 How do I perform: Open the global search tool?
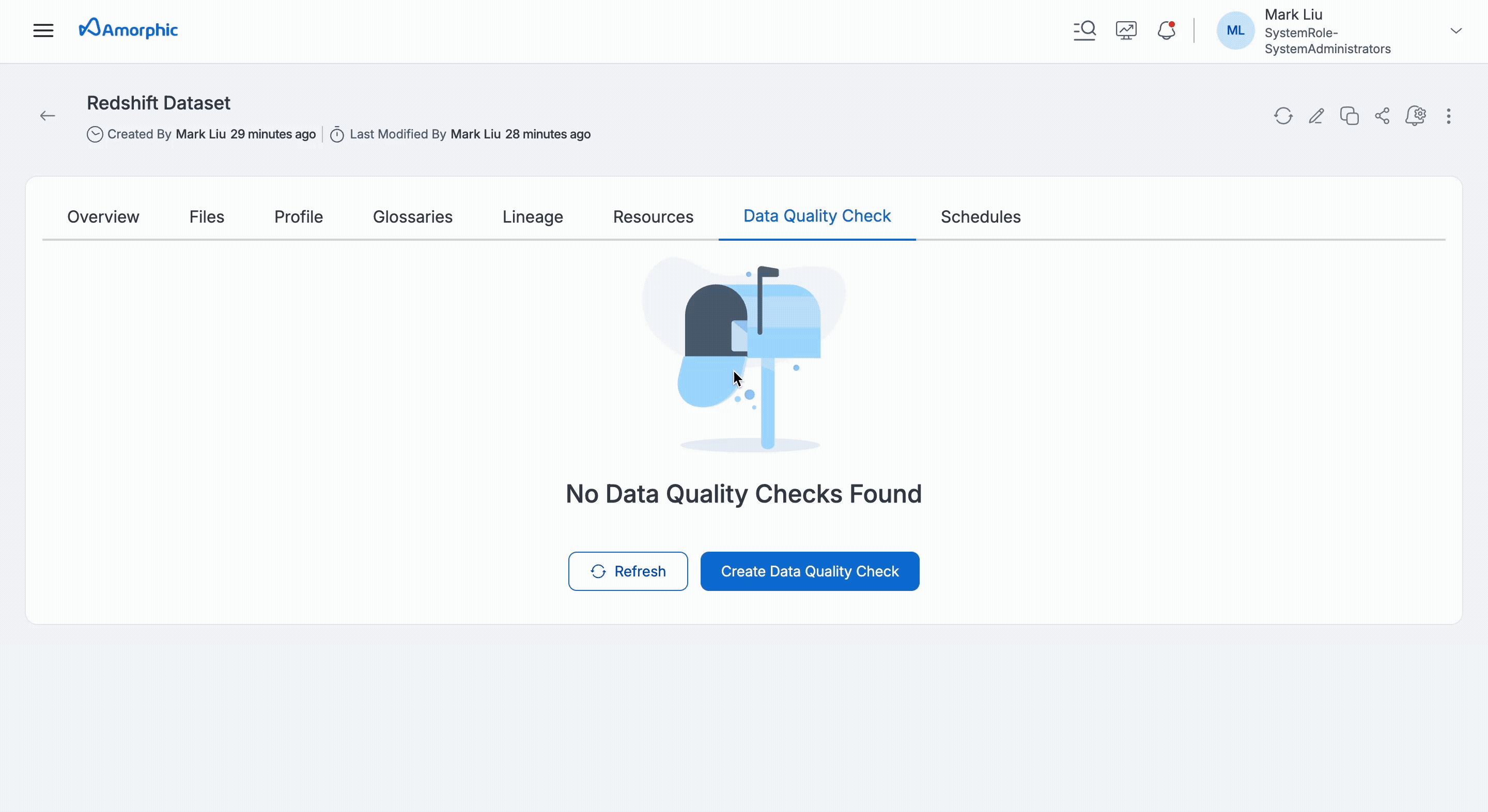tap(1084, 30)
